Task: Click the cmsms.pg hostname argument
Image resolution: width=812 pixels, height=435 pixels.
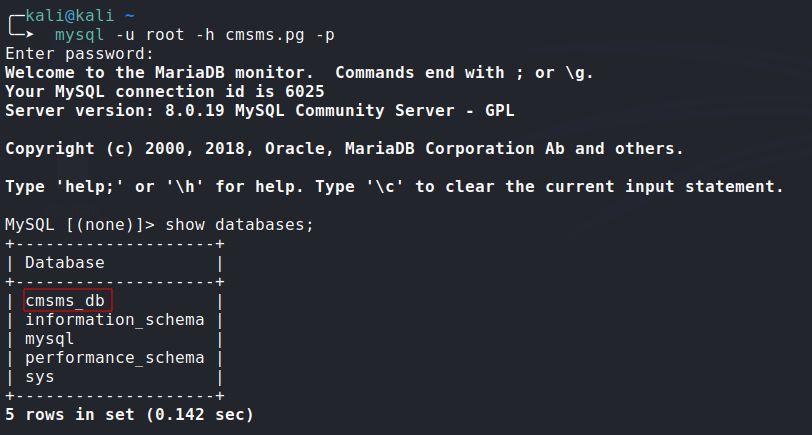Action: click(265, 35)
